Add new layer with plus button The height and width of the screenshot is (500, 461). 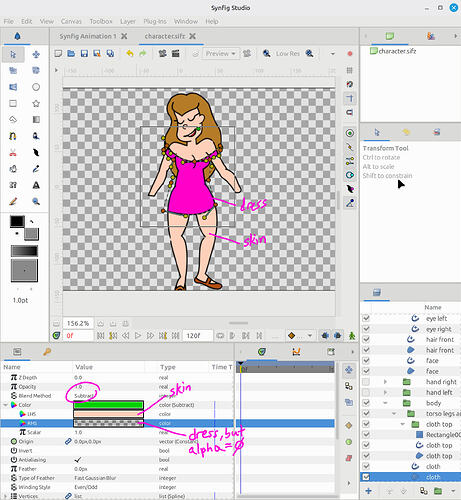[x=368, y=491]
